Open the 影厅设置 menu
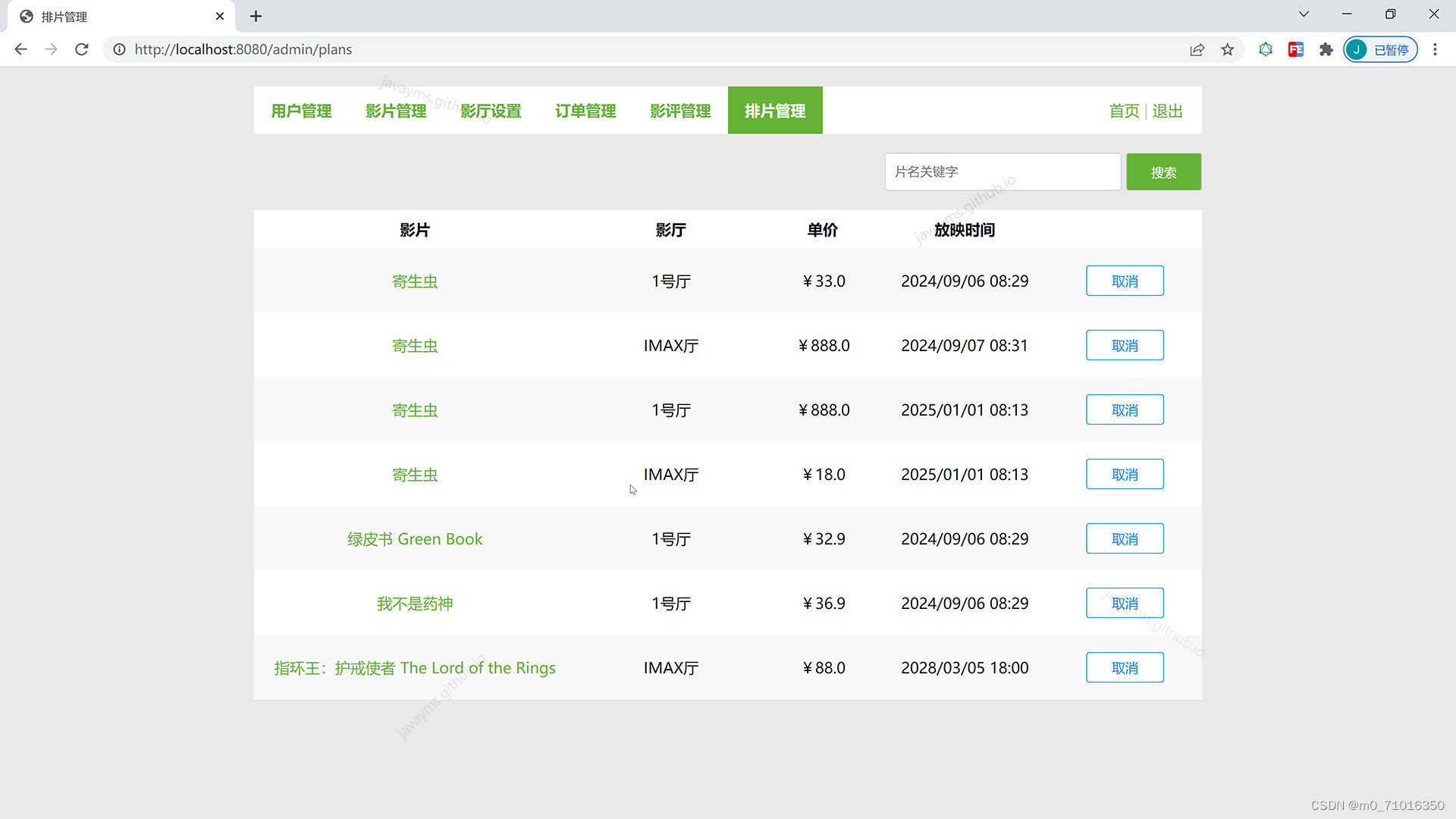Image resolution: width=1456 pixels, height=819 pixels. click(x=491, y=111)
